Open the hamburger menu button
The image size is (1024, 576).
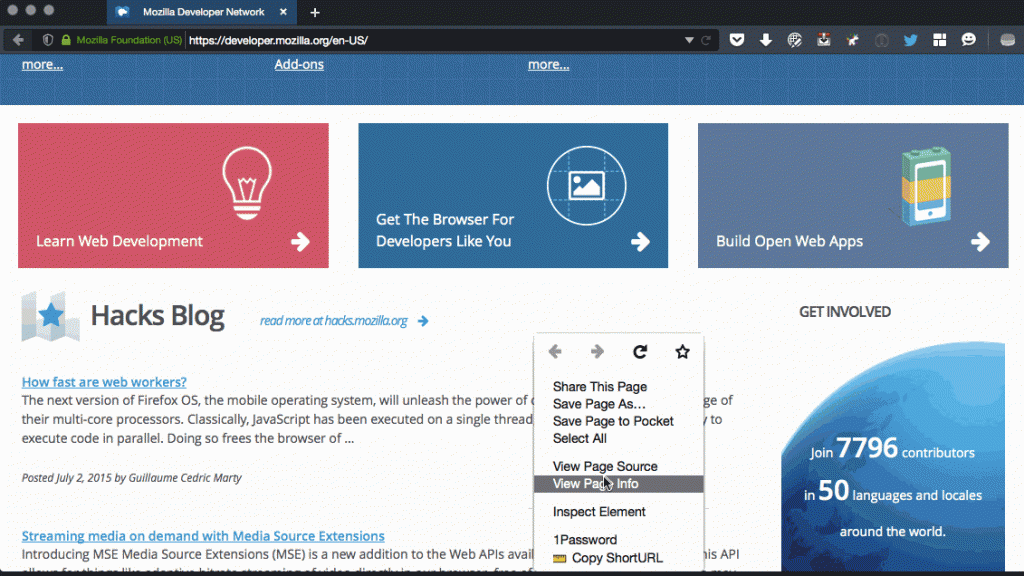[x=1008, y=40]
